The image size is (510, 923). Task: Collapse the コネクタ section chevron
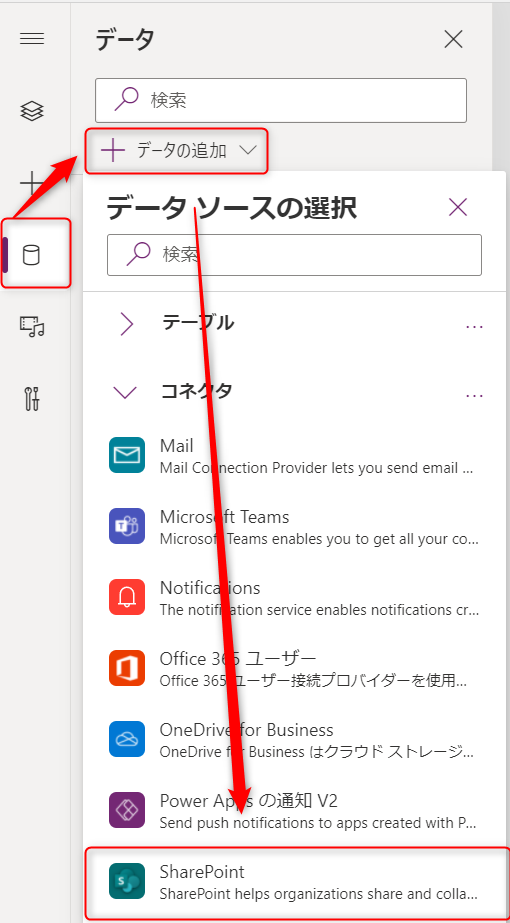click(127, 393)
